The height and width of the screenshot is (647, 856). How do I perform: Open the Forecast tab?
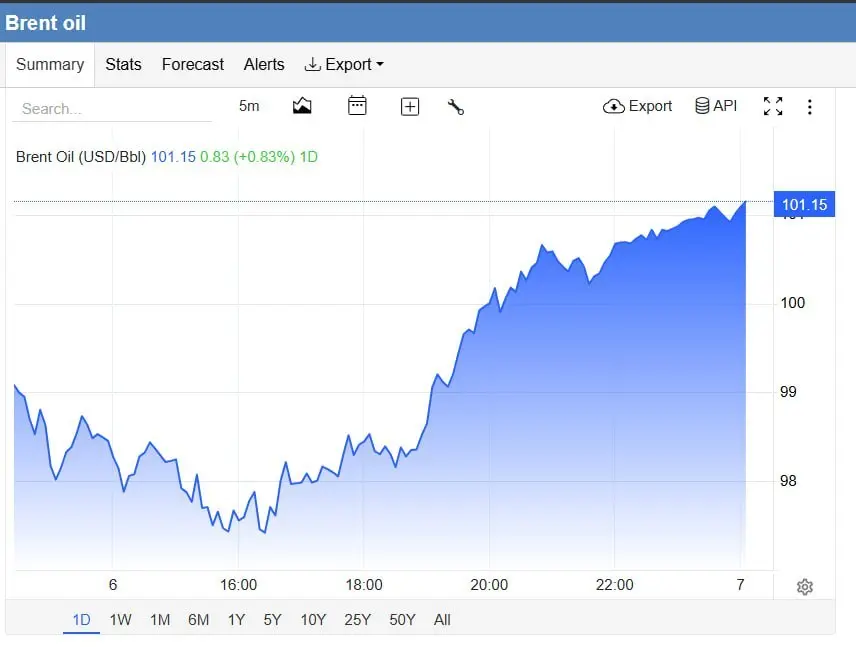[193, 64]
